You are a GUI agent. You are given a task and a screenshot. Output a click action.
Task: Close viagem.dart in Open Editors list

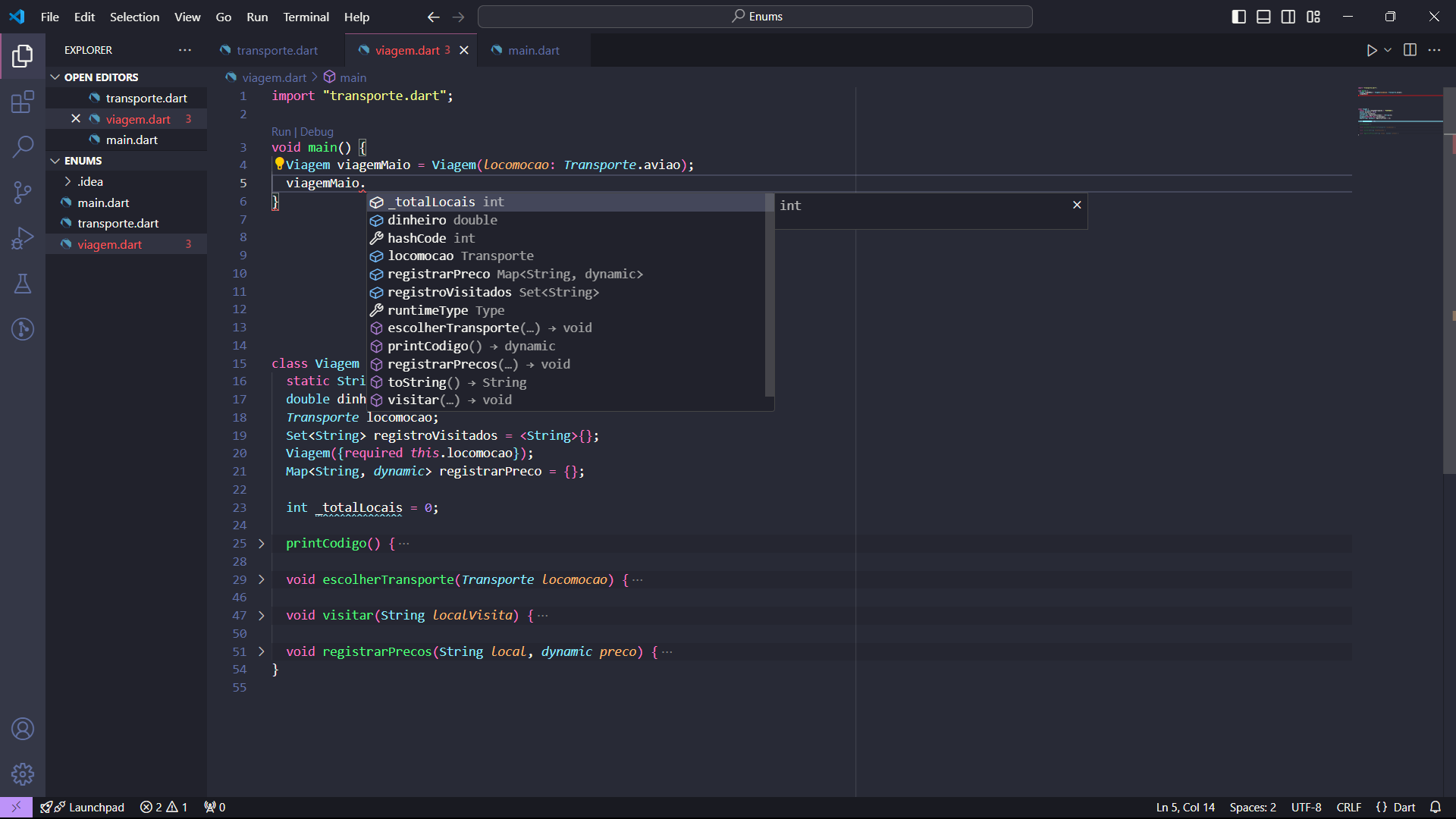click(76, 119)
